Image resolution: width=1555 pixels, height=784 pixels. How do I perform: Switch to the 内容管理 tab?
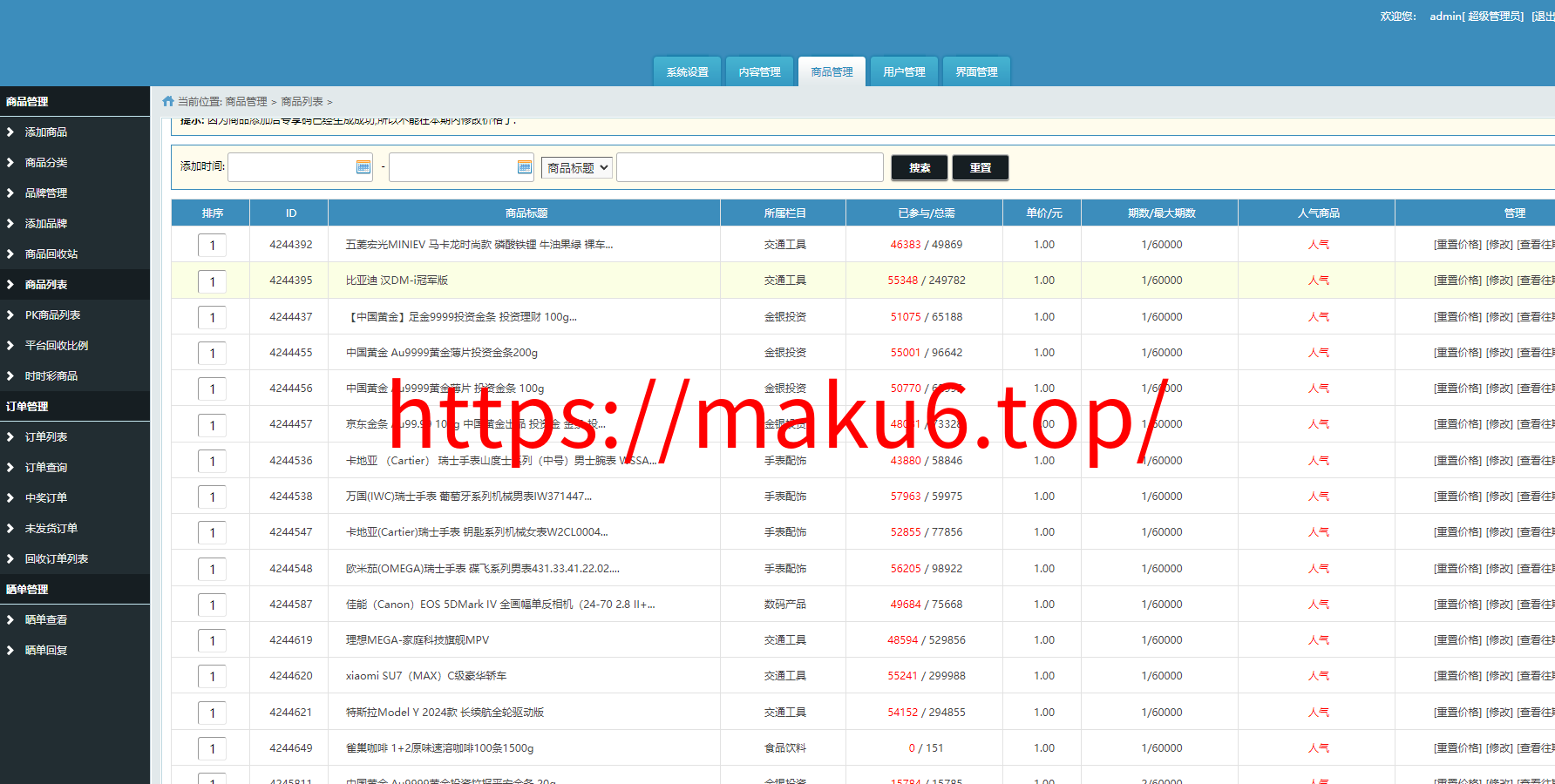[760, 71]
